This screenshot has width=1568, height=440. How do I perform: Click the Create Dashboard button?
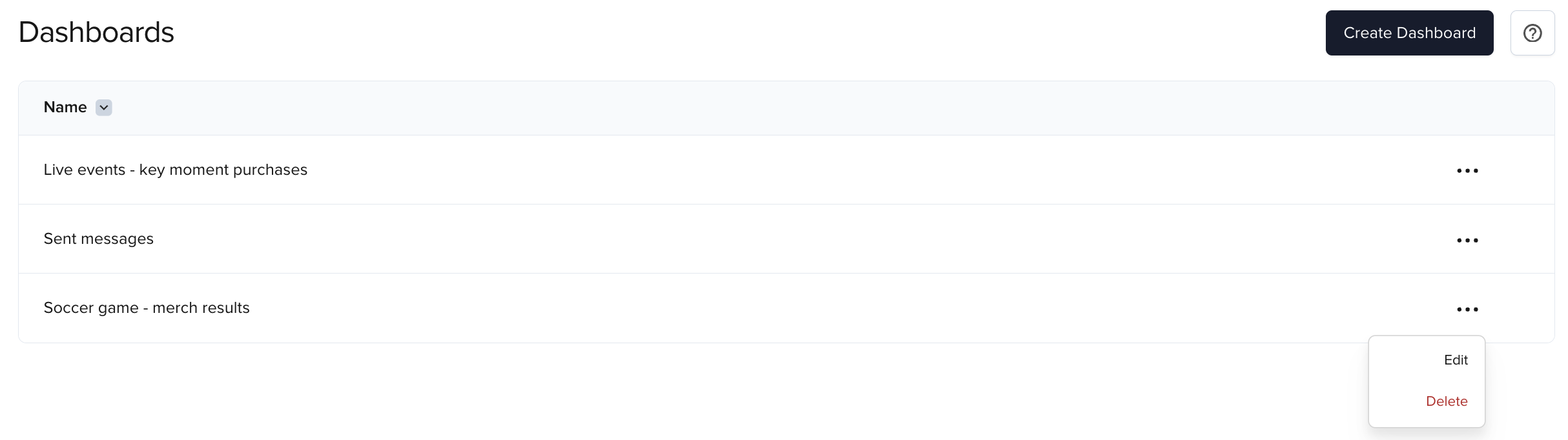coord(1410,33)
